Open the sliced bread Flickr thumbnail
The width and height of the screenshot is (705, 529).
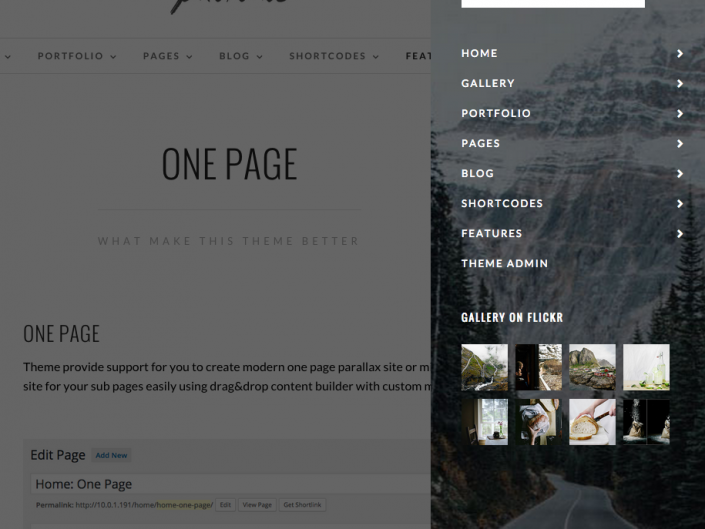592,422
